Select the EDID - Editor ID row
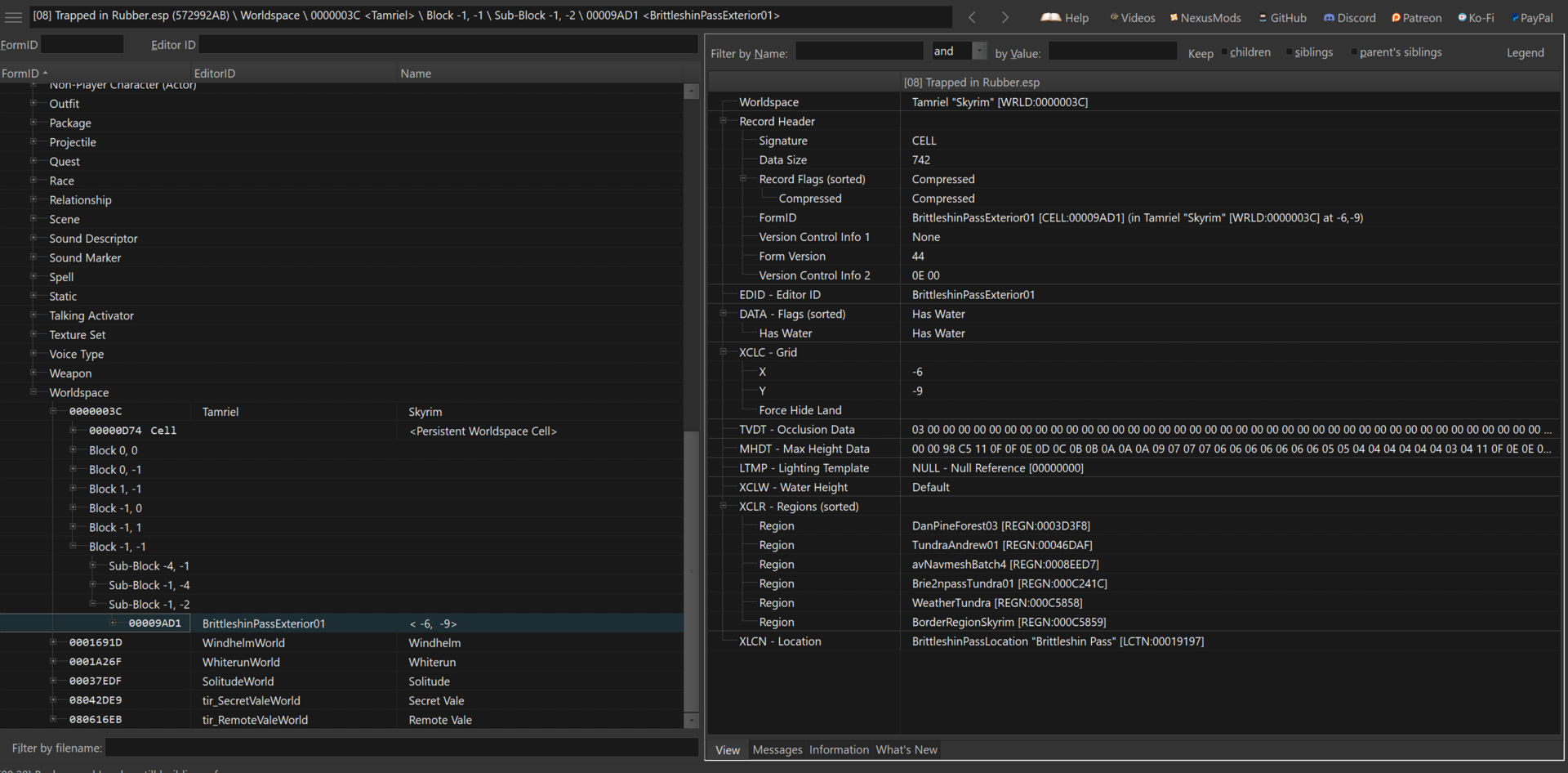 (x=1134, y=294)
